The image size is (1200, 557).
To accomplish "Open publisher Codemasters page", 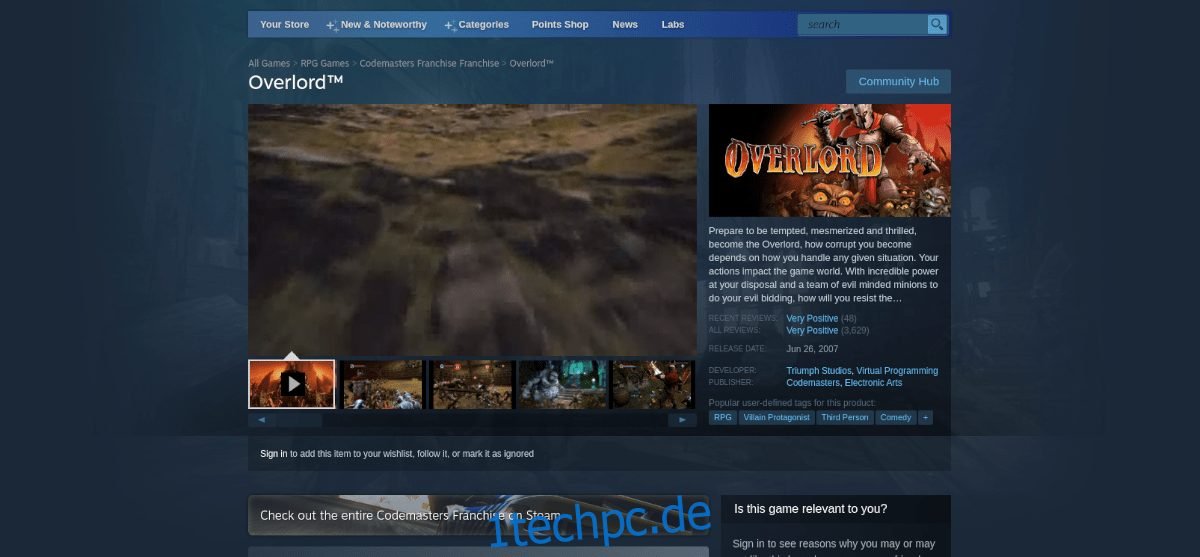I will 812,383.
